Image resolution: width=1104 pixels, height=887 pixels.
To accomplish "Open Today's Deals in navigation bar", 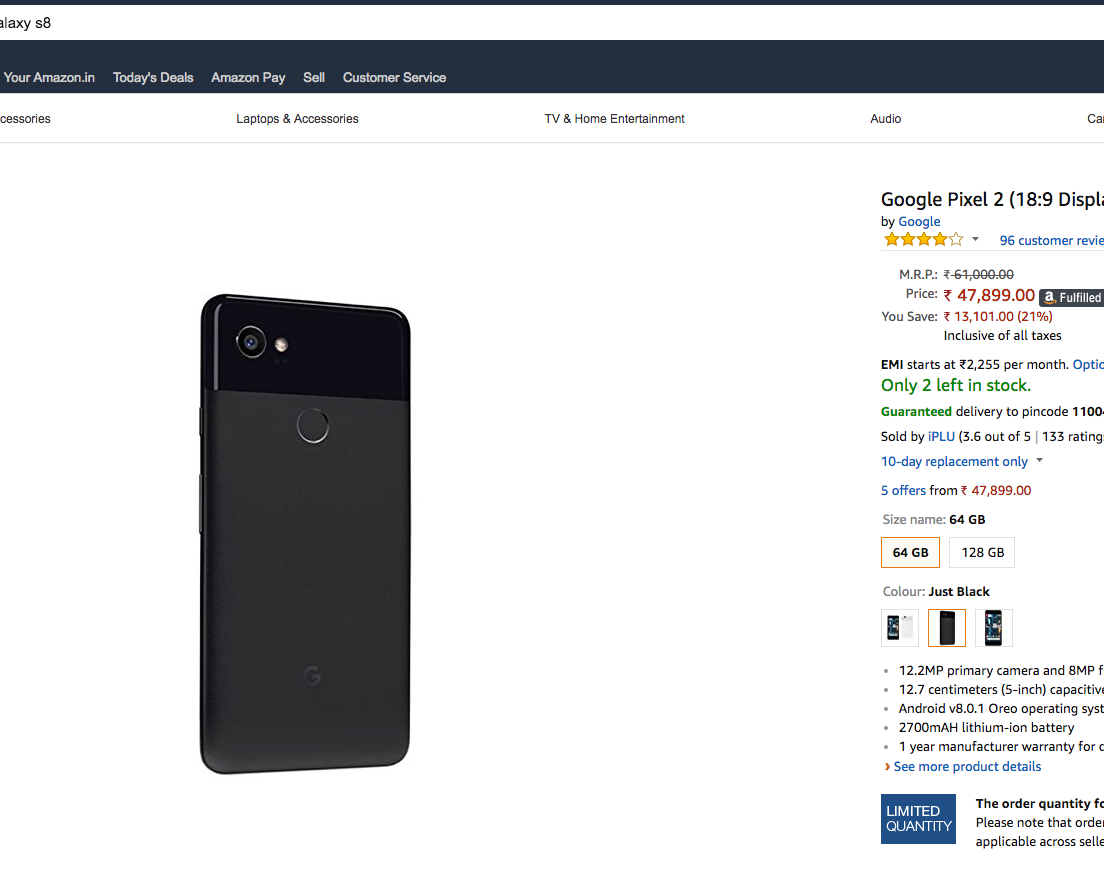I will 153,77.
